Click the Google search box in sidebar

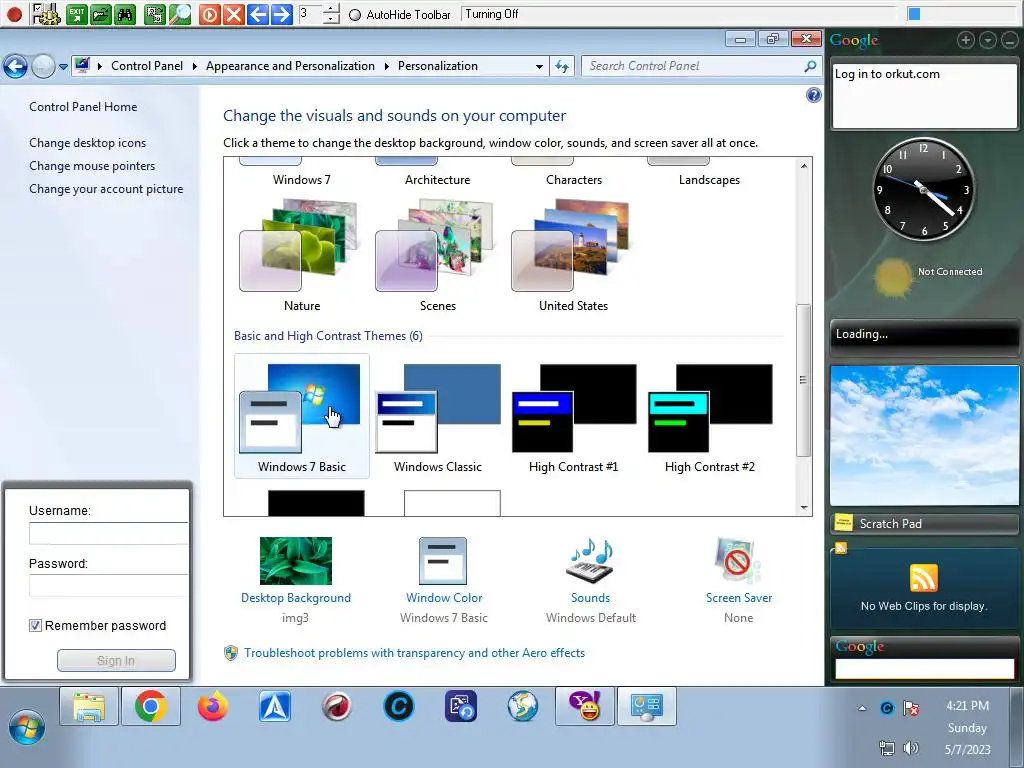[924, 669]
